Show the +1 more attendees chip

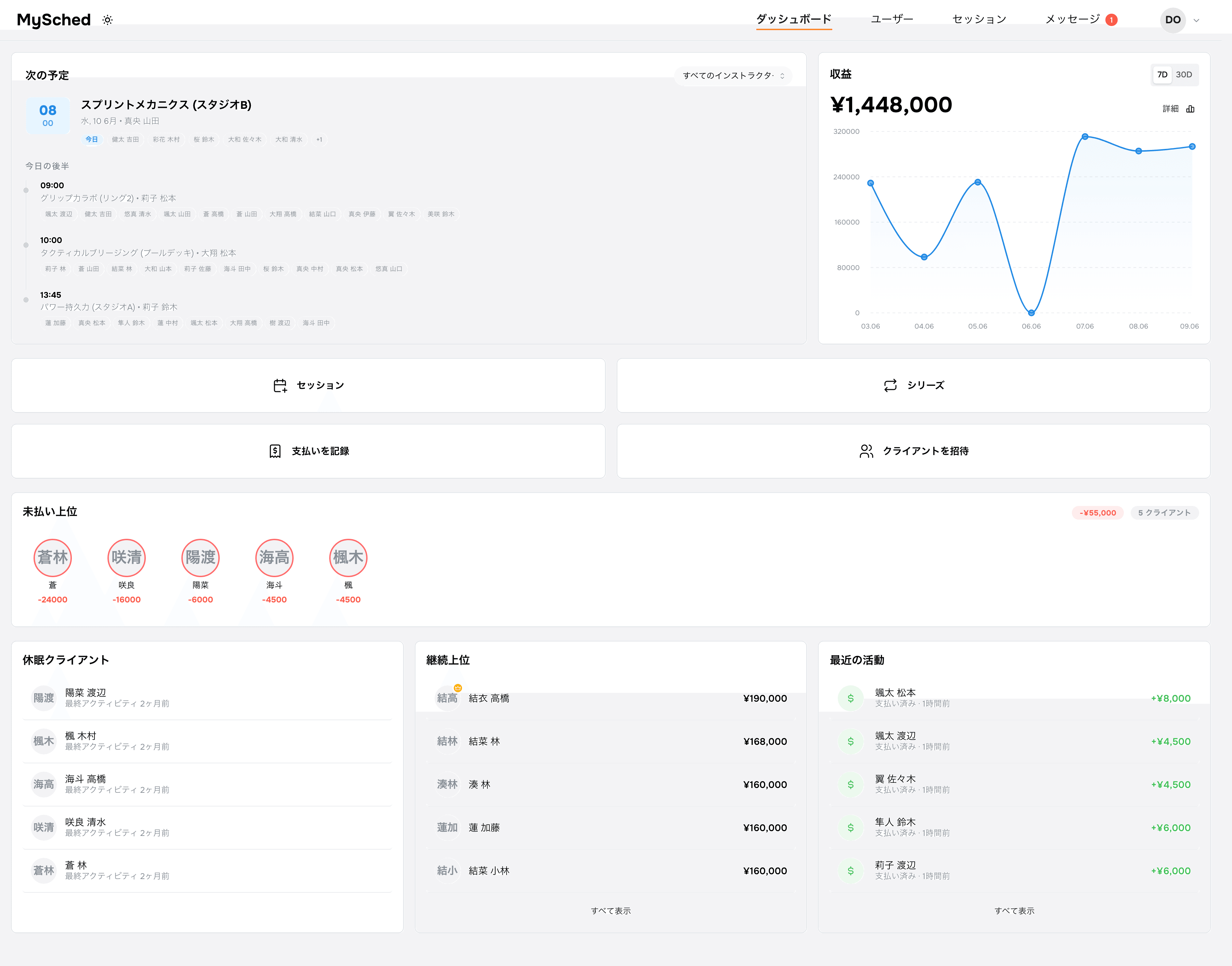click(319, 140)
